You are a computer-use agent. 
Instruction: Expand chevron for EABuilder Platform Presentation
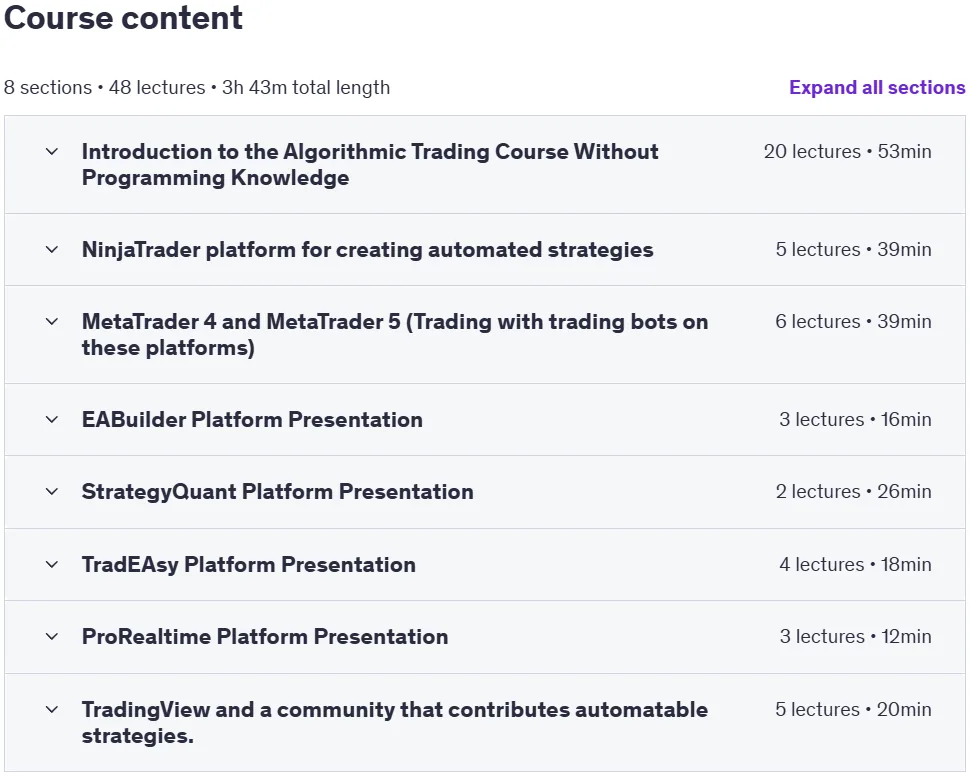pos(52,419)
